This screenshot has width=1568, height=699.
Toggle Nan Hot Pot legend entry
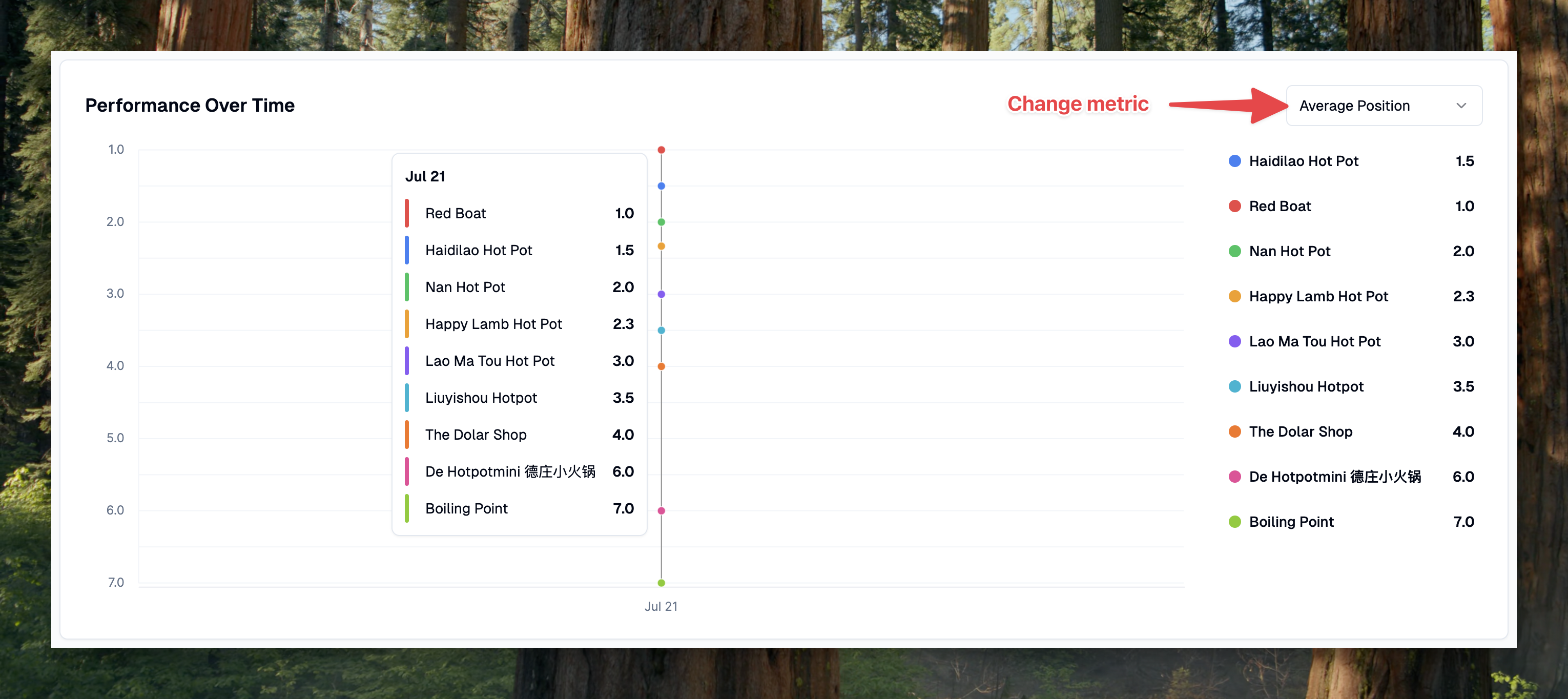click(x=1289, y=252)
